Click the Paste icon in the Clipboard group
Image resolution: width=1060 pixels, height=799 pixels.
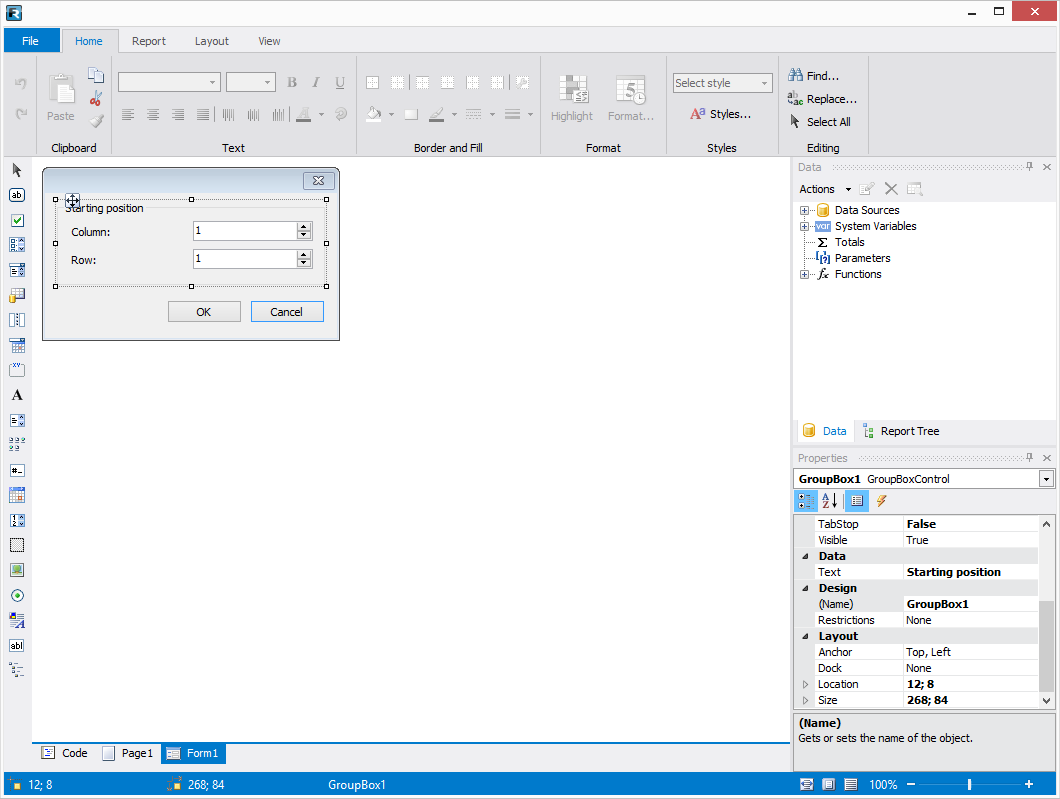(60, 95)
